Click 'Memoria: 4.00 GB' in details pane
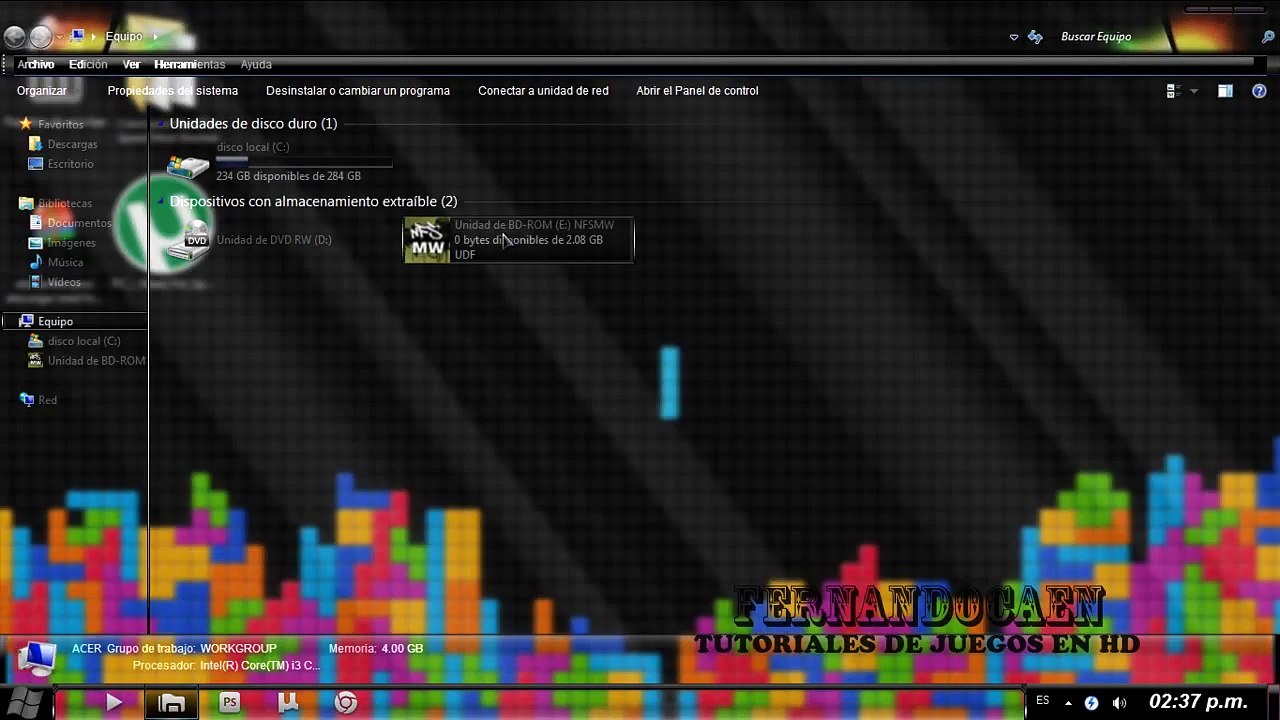Image resolution: width=1280 pixels, height=720 pixels. [x=376, y=648]
